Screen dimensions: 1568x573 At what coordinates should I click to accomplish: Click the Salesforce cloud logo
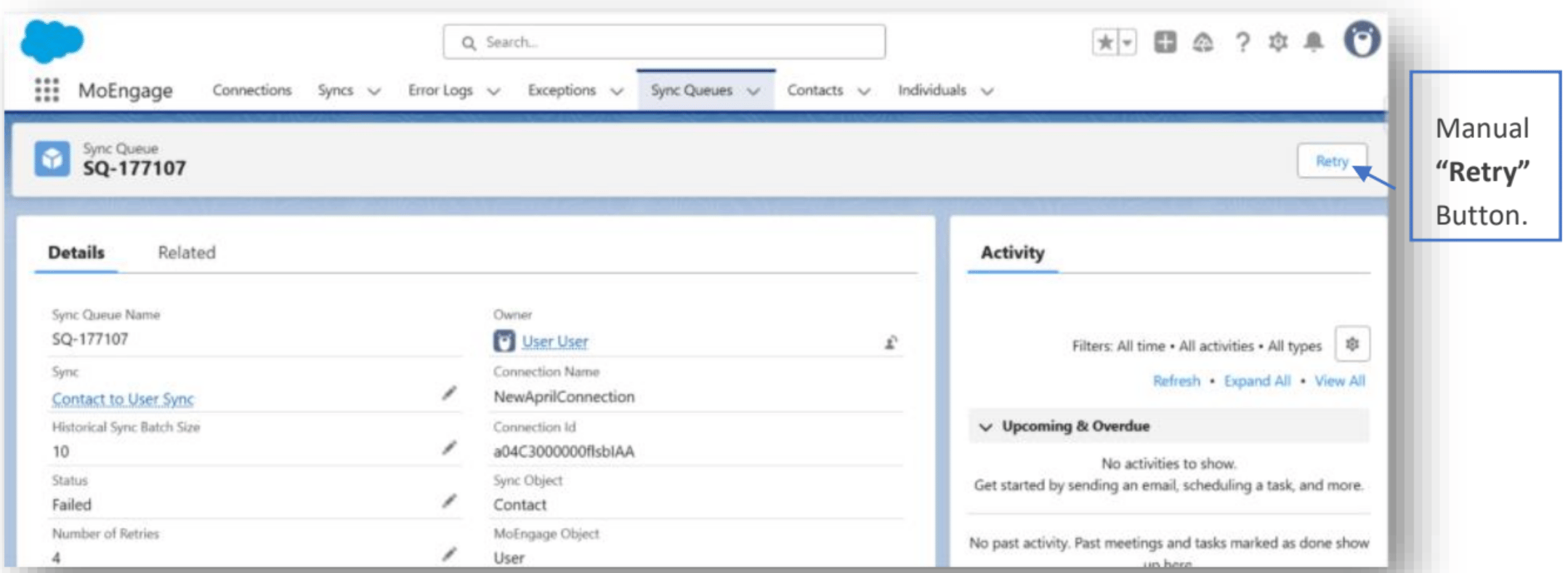52,41
